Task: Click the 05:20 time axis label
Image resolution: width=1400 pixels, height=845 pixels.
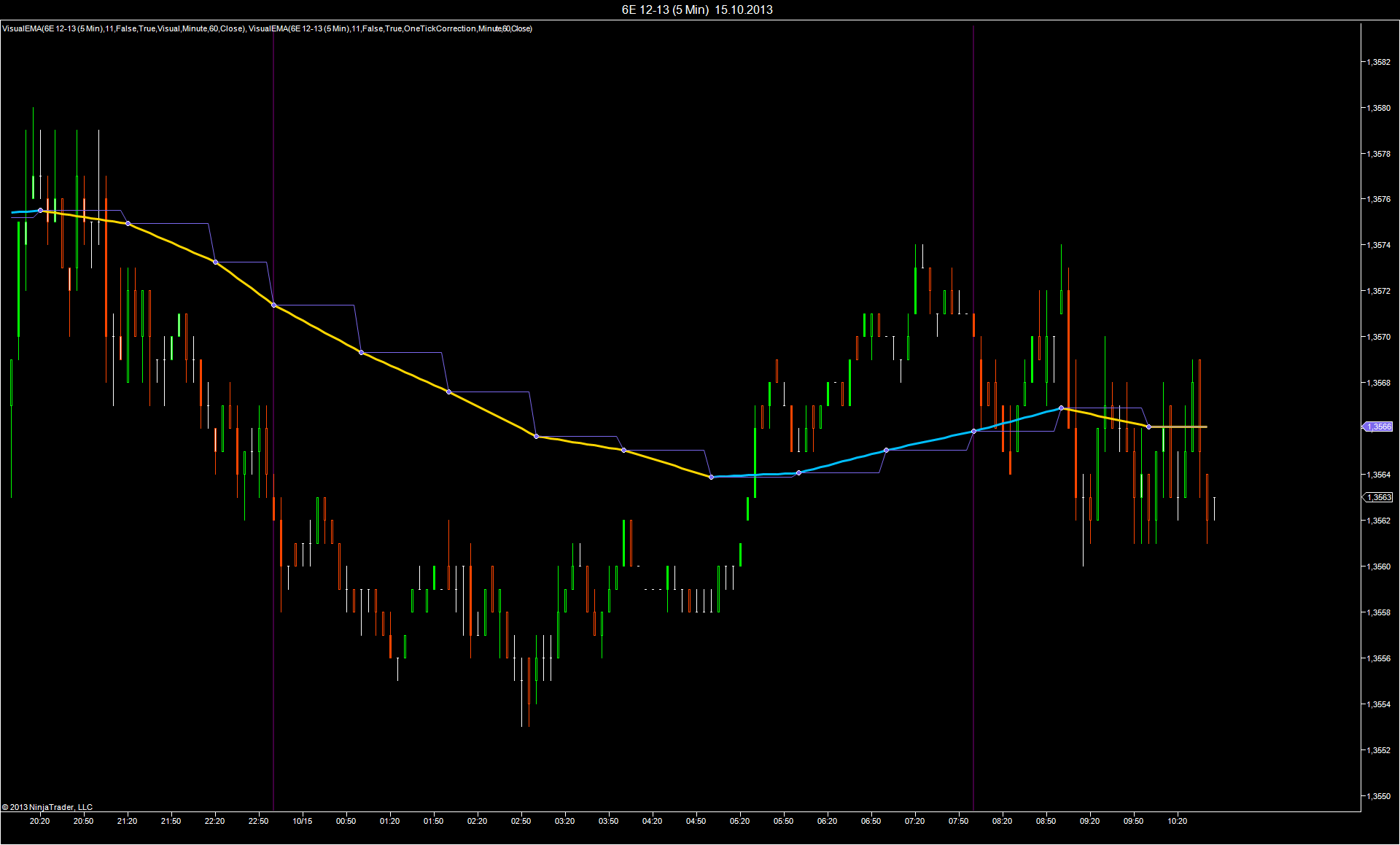Action: point(739,821)
